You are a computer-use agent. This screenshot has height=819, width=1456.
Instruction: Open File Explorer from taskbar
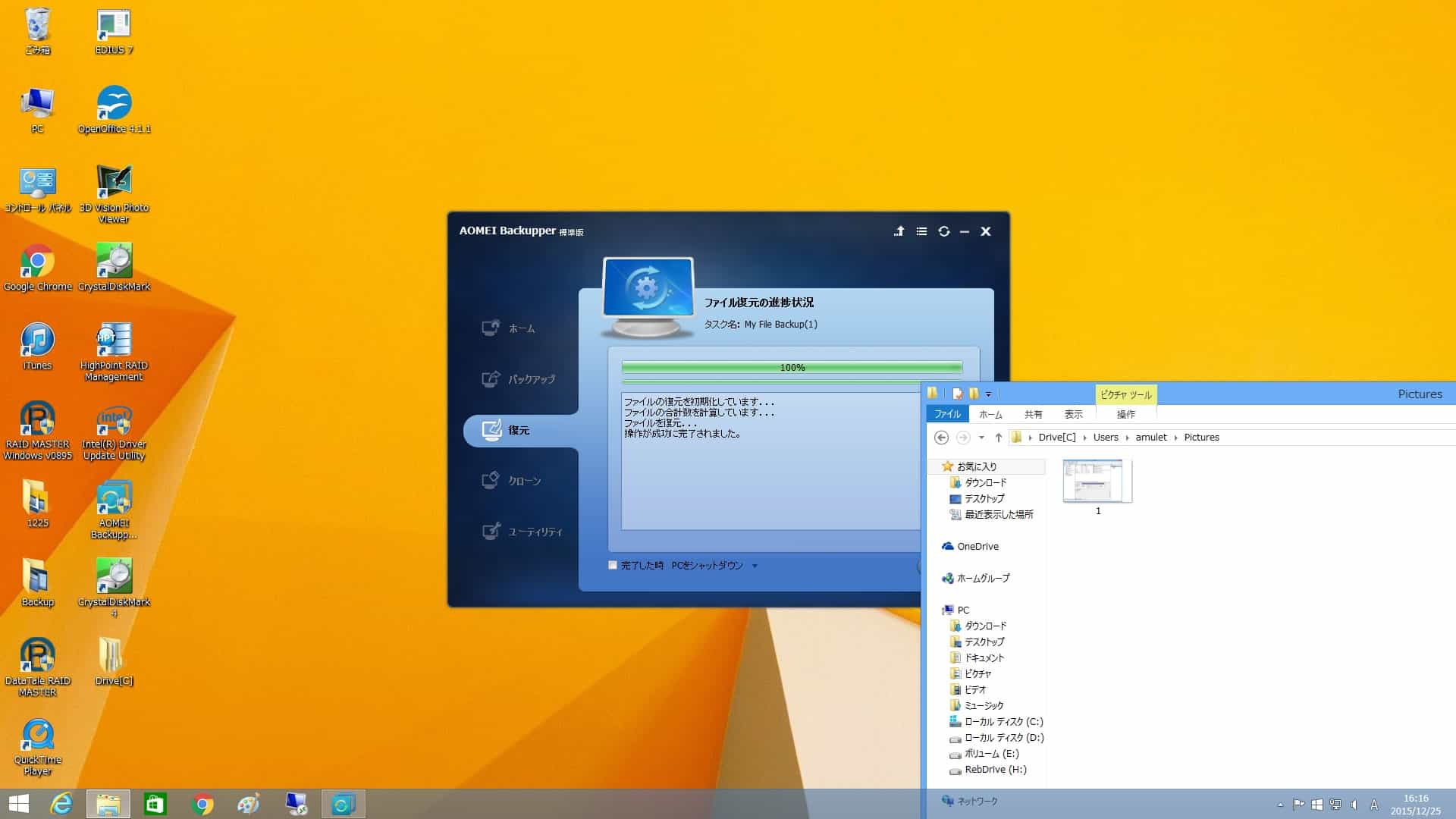click(x=108, y=804)
